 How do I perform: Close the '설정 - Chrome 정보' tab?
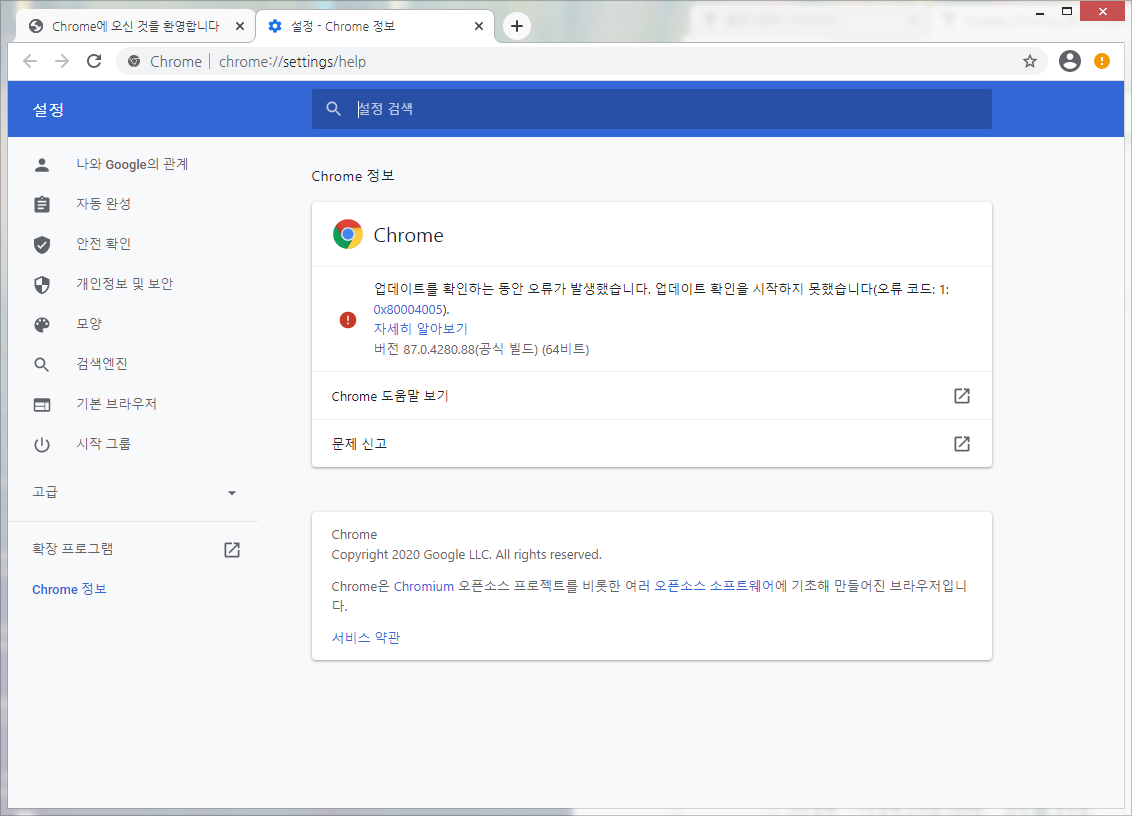479,27
